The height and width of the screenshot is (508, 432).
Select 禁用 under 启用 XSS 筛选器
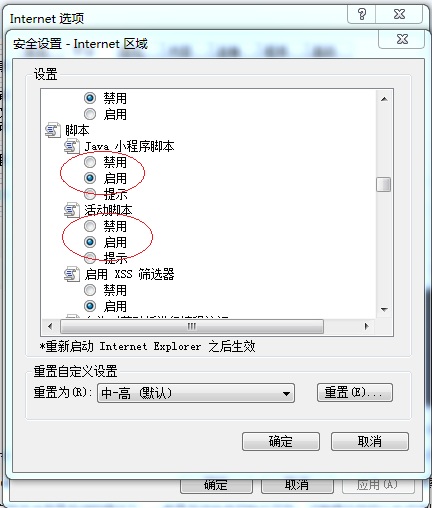tap(90, 290)
